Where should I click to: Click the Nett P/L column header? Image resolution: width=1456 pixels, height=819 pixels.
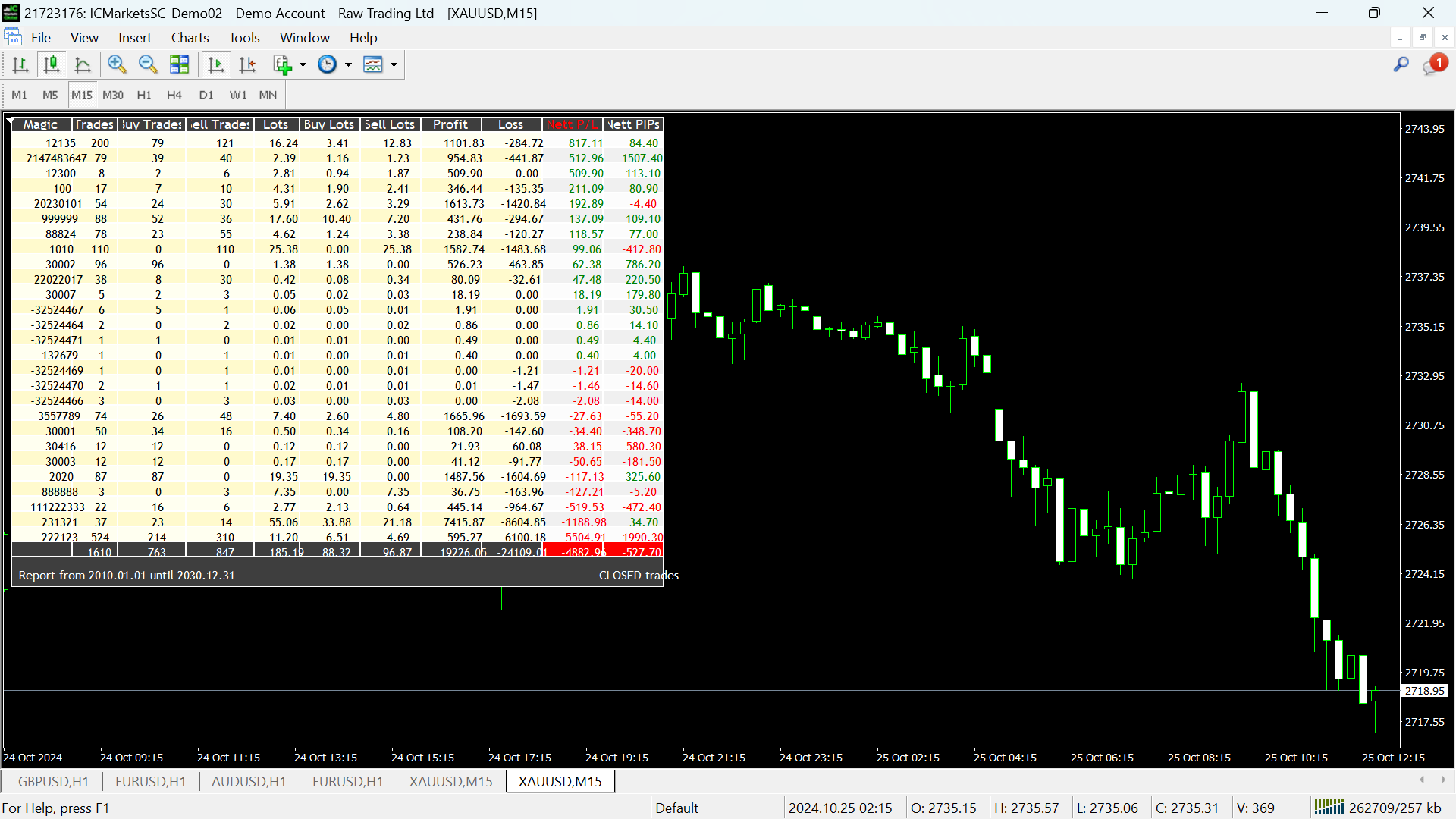(x=572, y=124)
